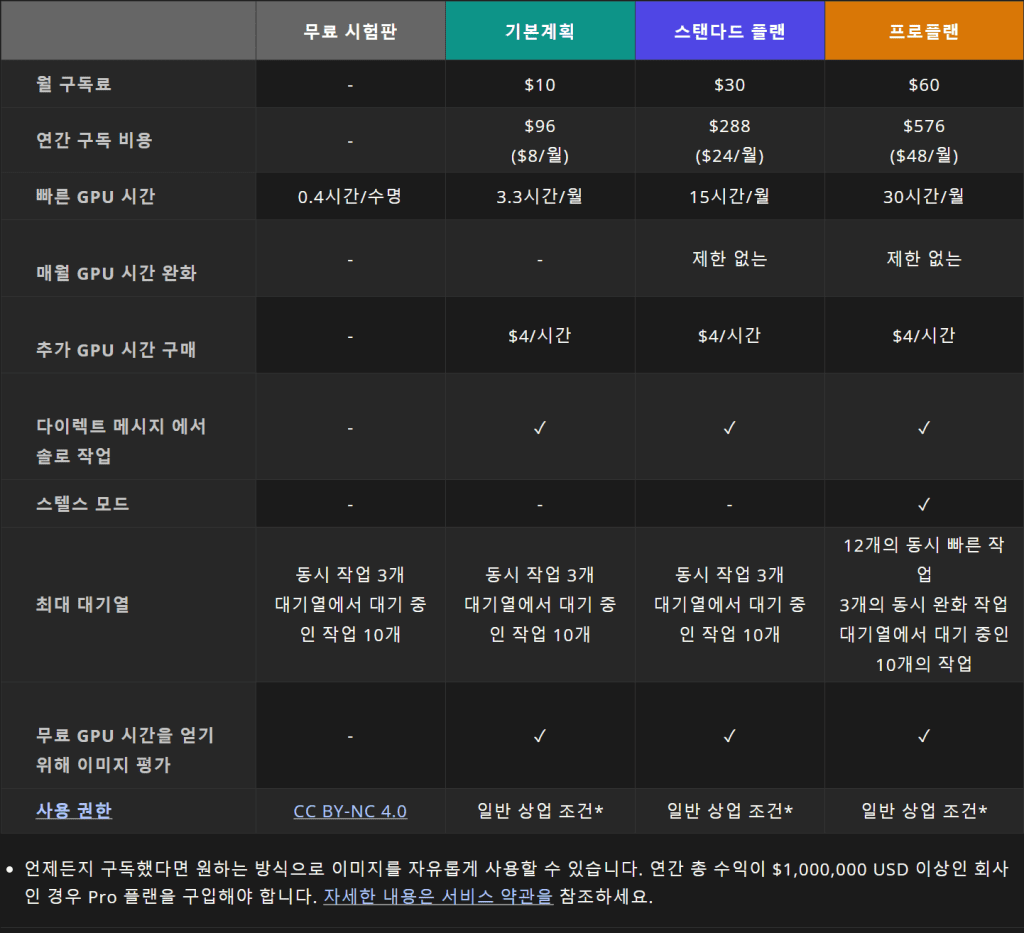Viewport: 1024px width, 933px height.
Task: Click the 프로플랜 checkmark in 이미지 평가 row
Action: click(924, 736)
